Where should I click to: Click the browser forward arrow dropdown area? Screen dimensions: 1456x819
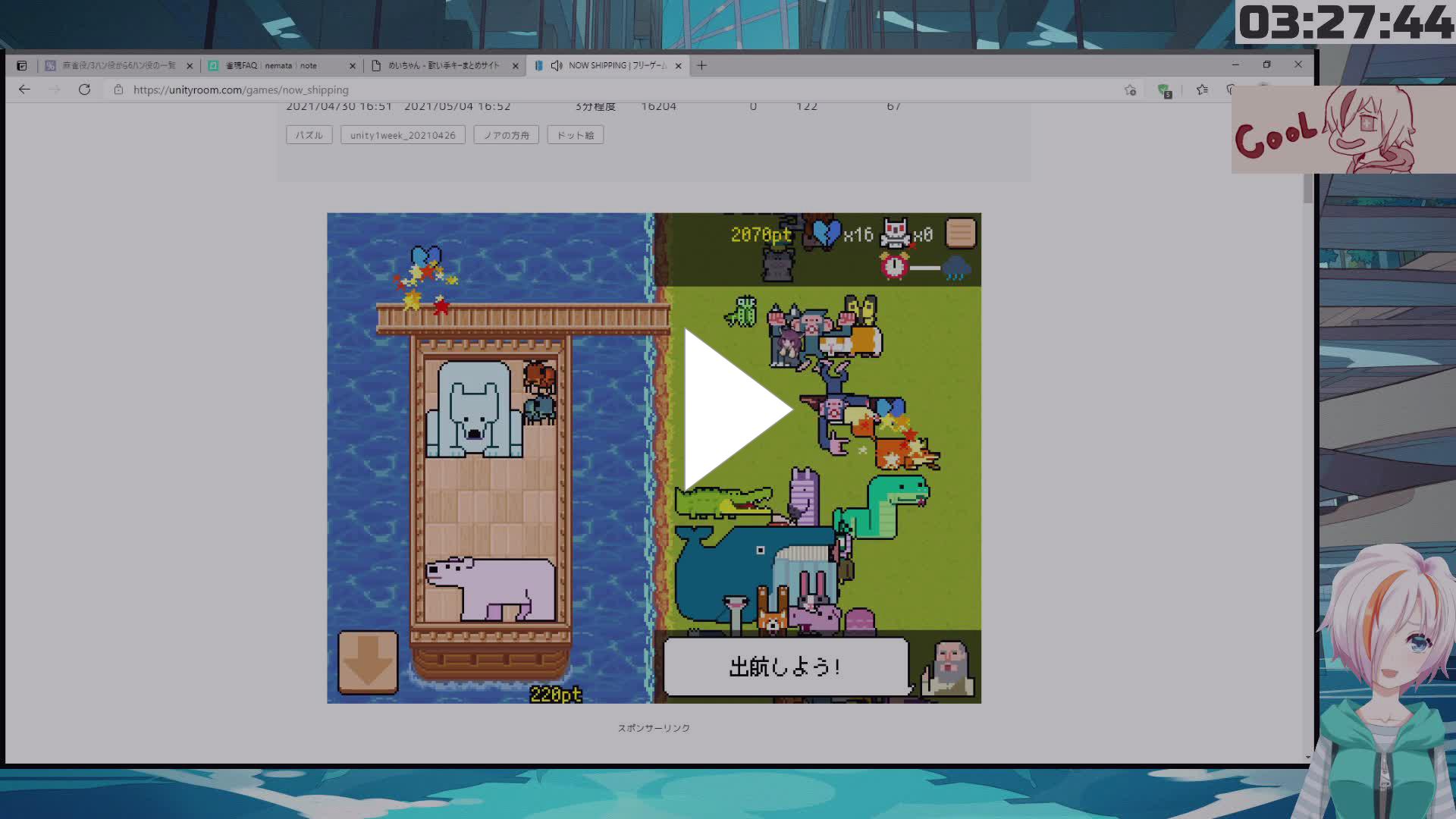pyautogui.click(x=54, y=89)
